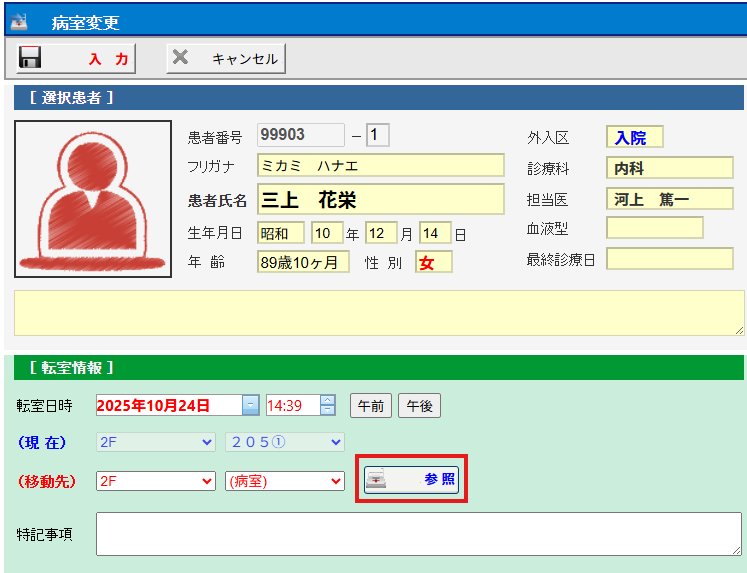Open the 現在 room dropdown showing 205①
This screenshot has height=573, width=747.
click(285, 441)
